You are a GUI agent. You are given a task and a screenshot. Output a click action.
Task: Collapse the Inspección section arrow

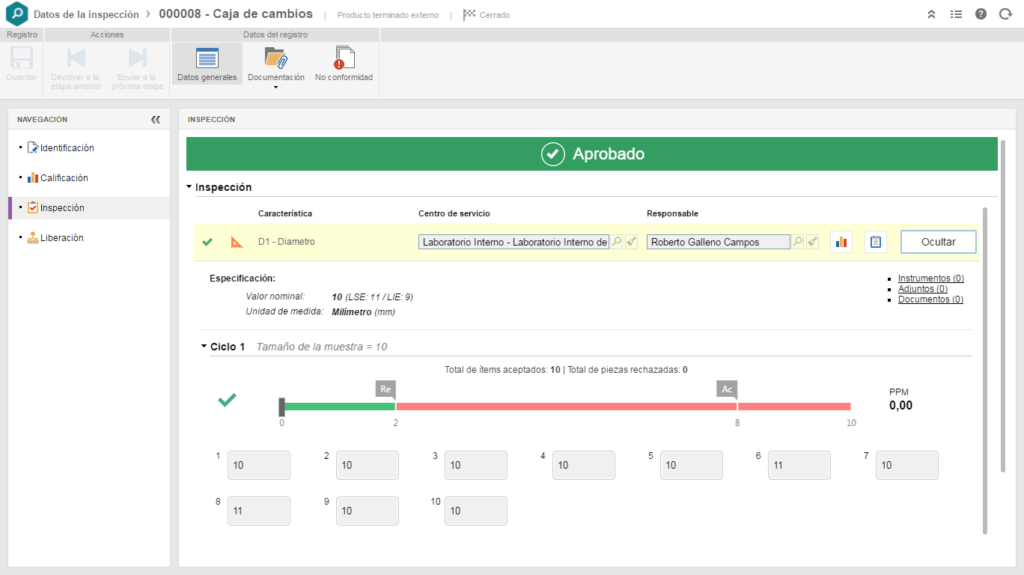click(189, 187)
